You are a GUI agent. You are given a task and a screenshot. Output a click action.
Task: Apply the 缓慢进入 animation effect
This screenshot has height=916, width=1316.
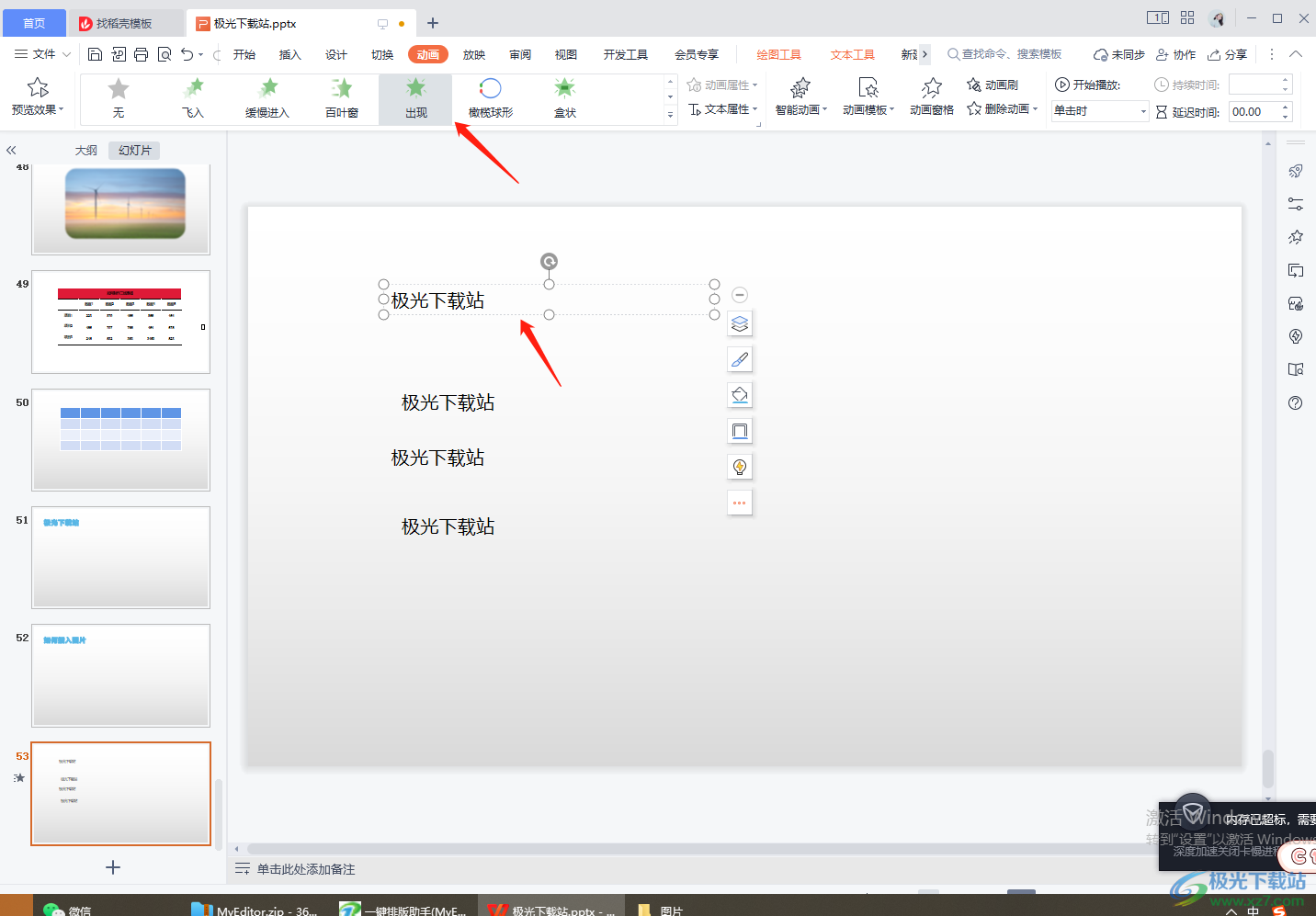point(267,98)
